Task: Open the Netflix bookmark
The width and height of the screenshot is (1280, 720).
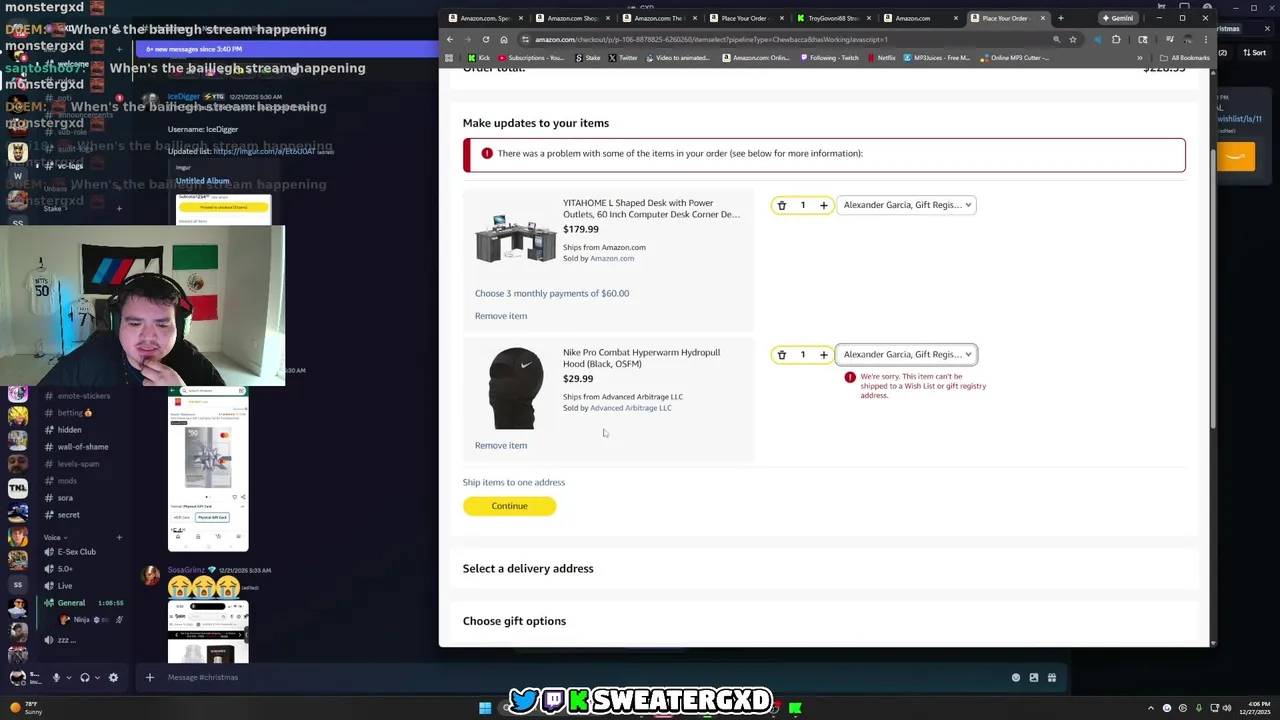Action: coord(881,58)
